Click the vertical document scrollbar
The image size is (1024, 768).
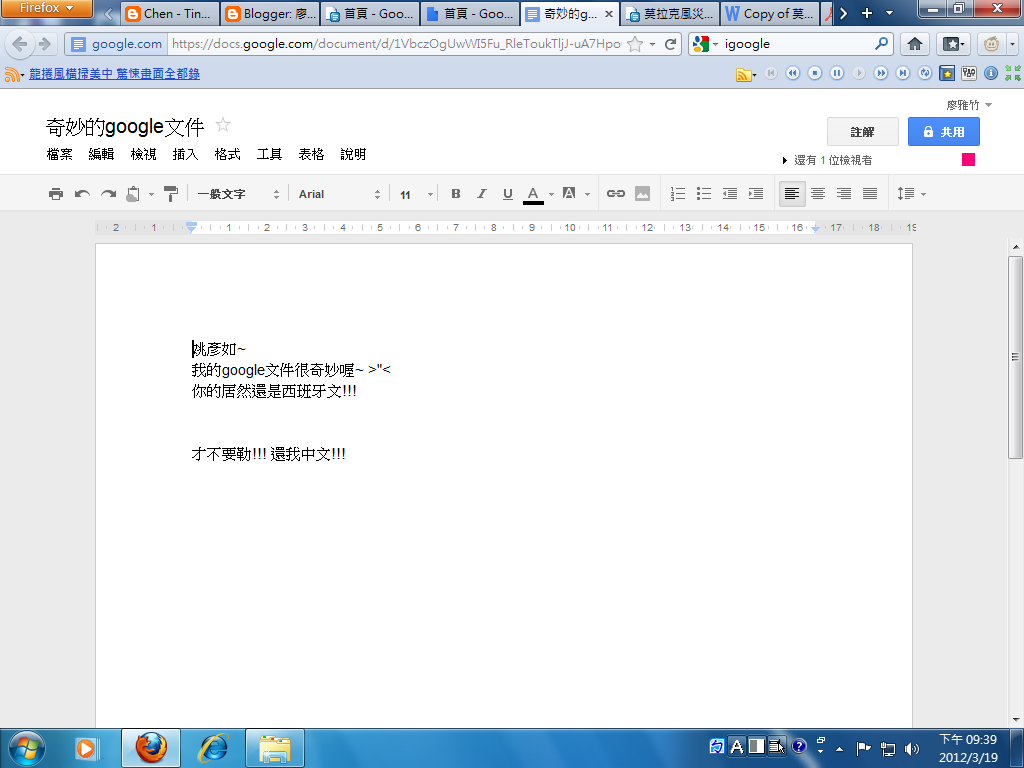coord(1016,357)
